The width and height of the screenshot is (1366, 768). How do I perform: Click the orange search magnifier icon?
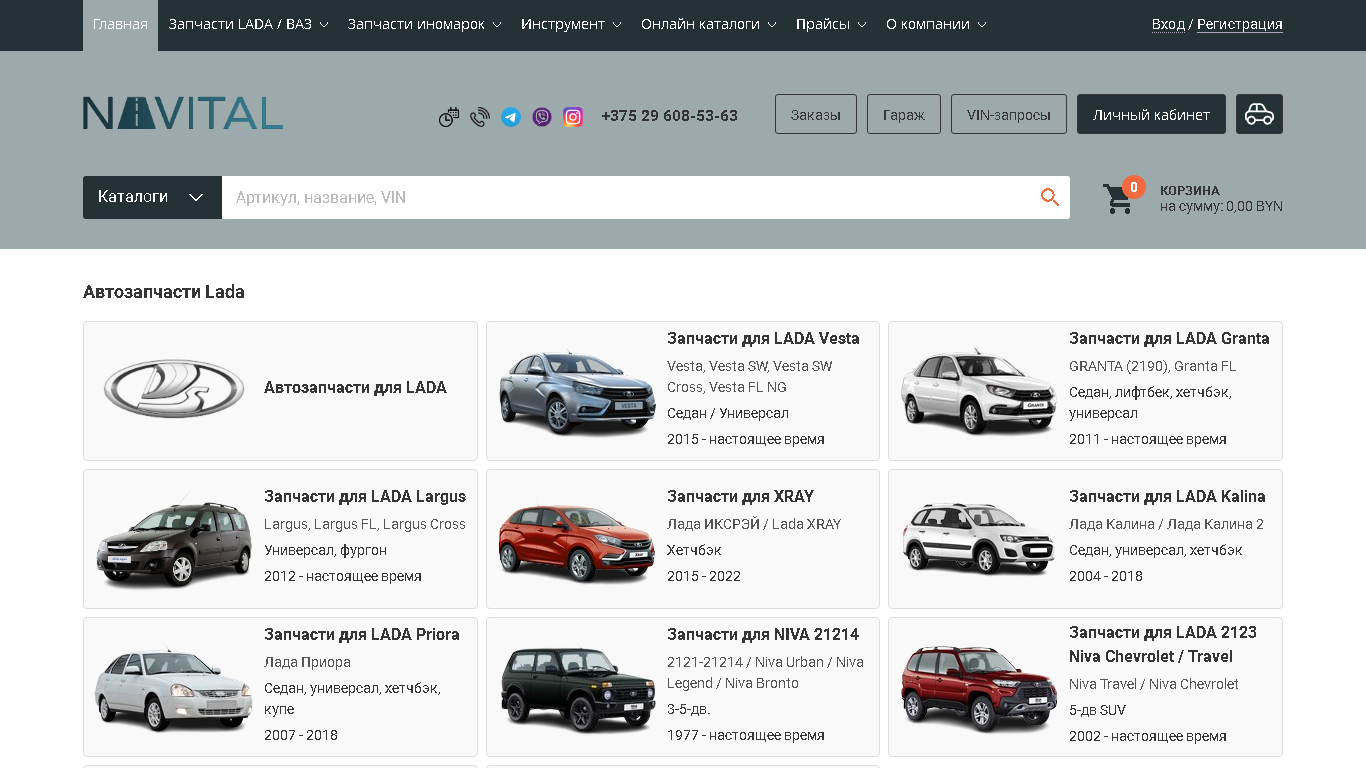[x=1050, y=197]
